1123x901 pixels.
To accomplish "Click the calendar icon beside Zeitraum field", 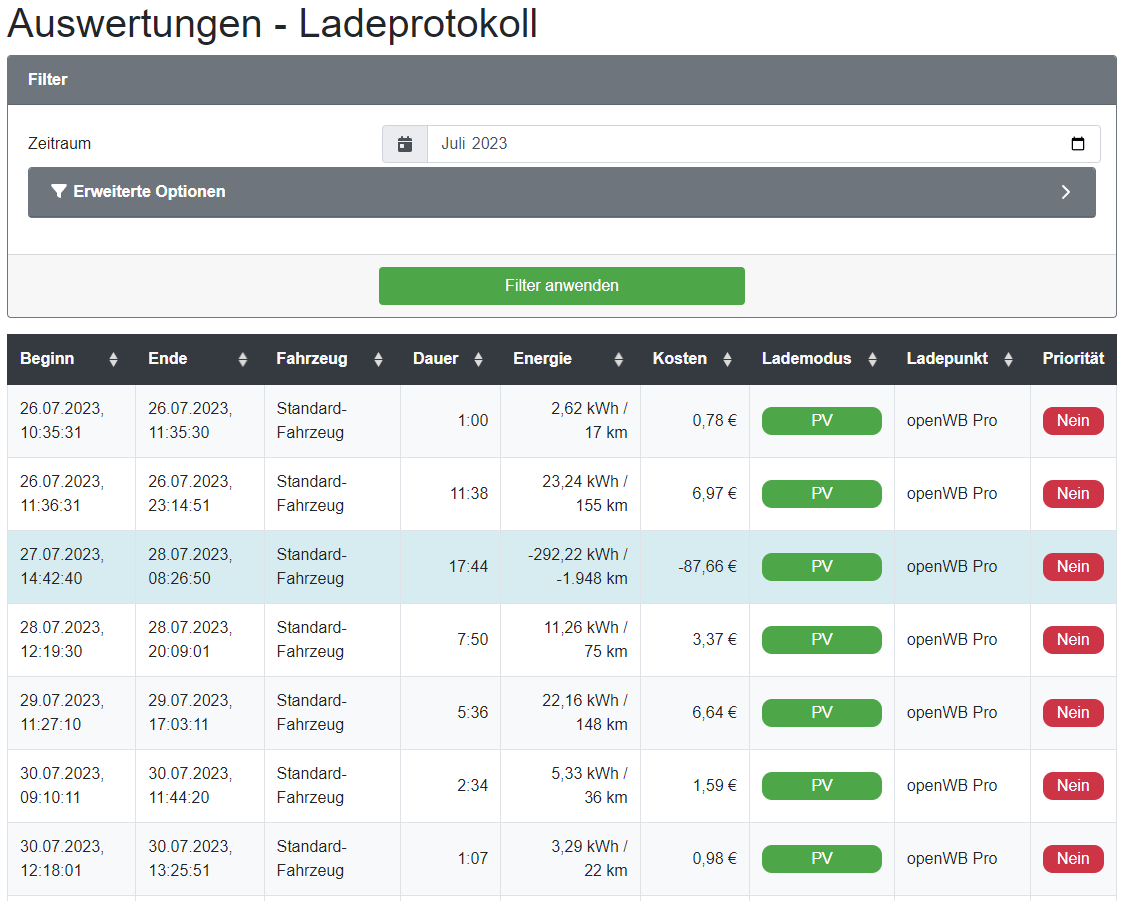I will (405, 144).
